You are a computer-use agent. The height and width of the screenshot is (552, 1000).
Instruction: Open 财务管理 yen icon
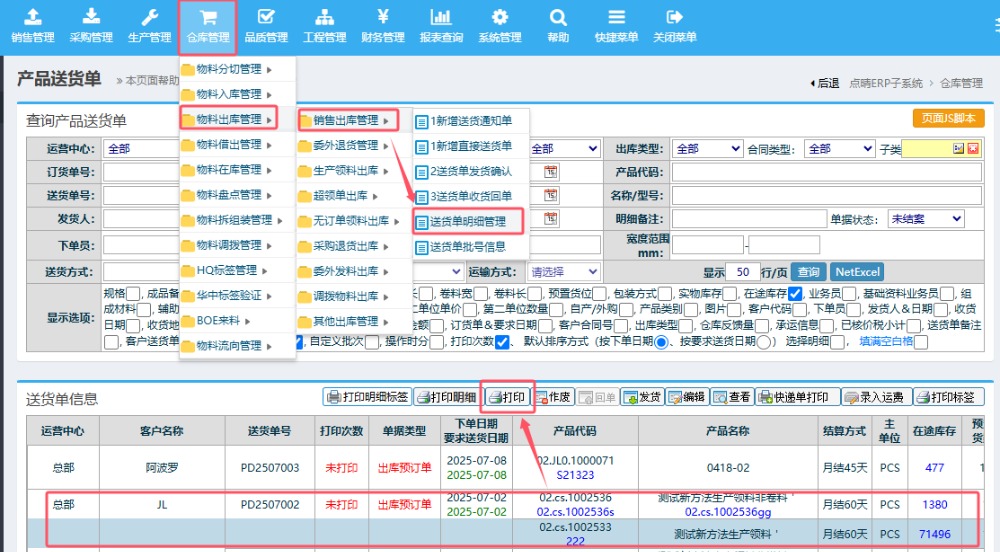pos(383,17)
